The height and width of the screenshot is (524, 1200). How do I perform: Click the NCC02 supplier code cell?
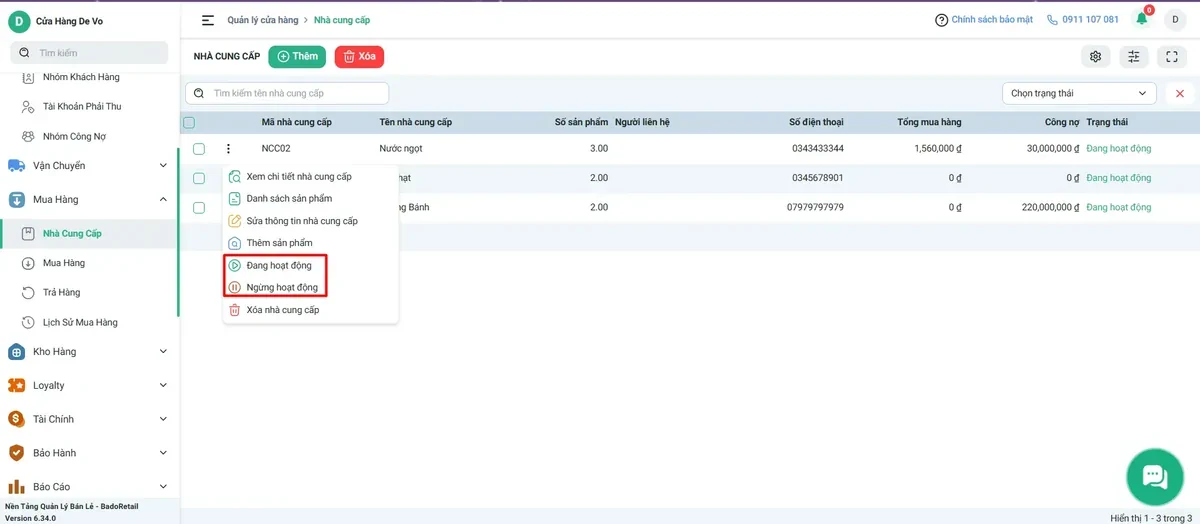(x=276, y=149)
